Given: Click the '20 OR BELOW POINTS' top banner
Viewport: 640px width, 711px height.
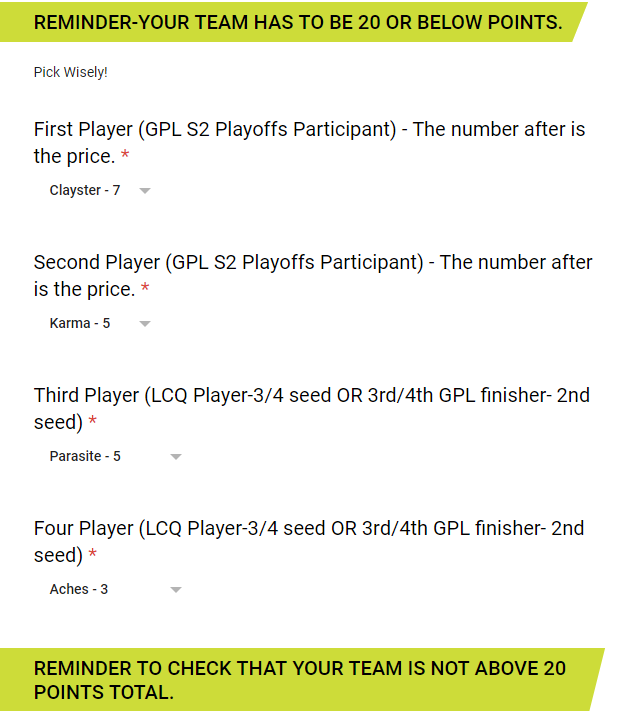Looking at the screenshot, I should tap(298, 22).
